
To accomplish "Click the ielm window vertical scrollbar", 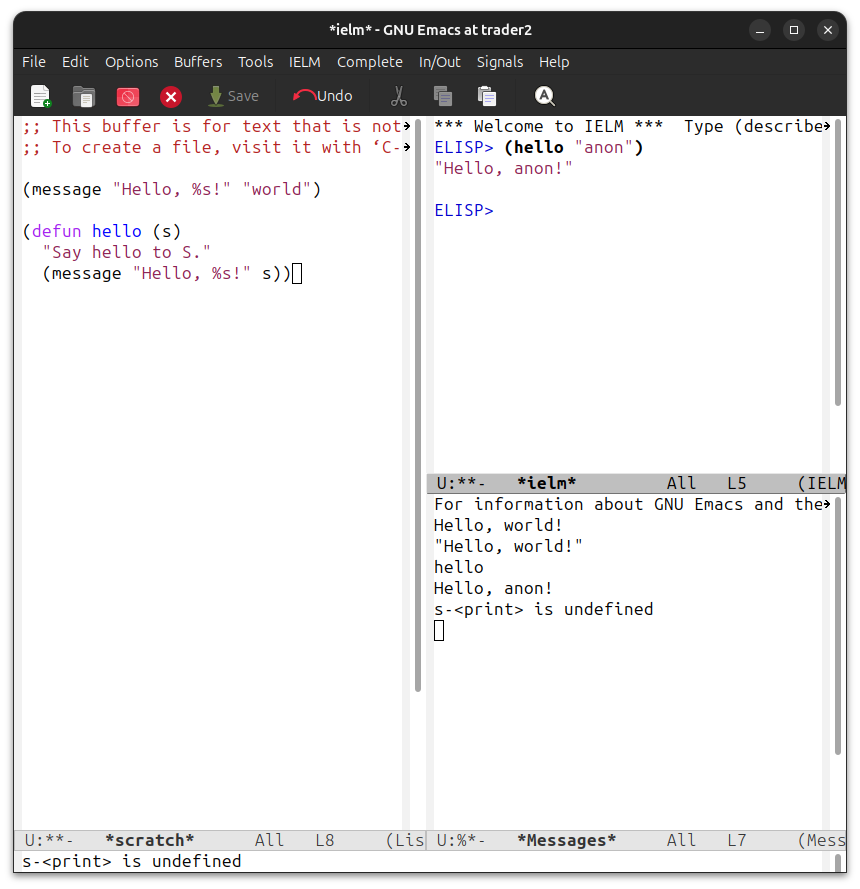I will tap(838, 262).
